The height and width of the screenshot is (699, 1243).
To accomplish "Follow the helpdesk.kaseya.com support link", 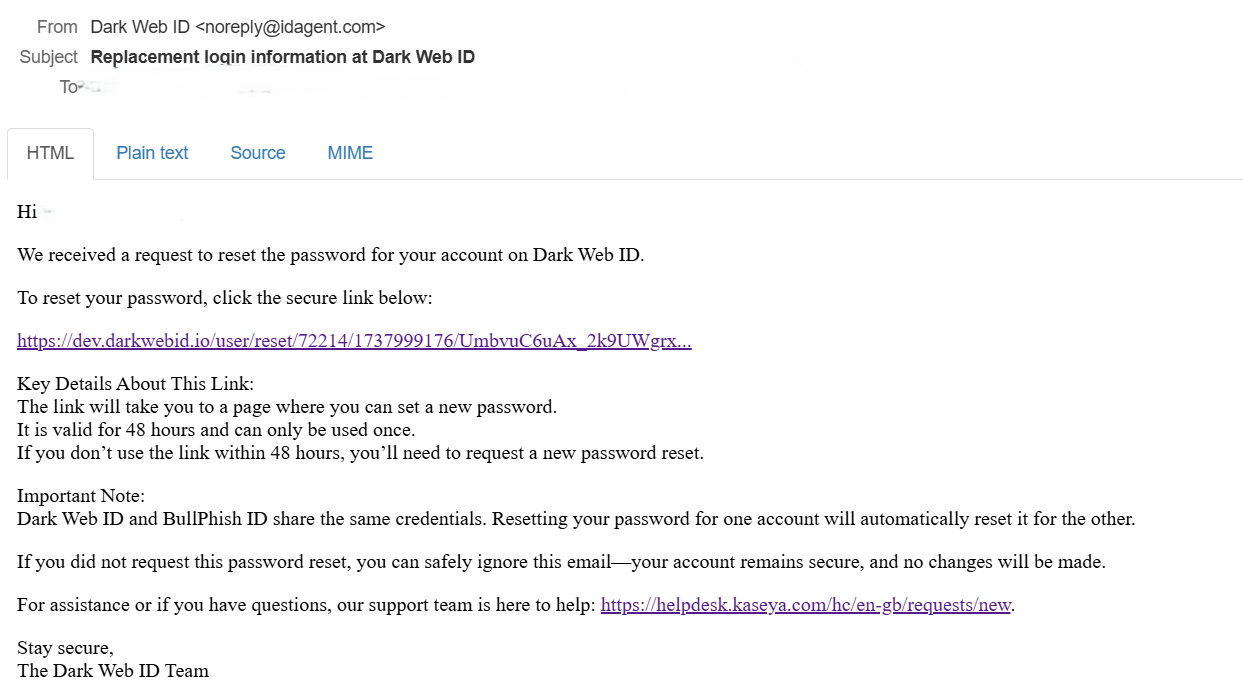I will [805, 605].
